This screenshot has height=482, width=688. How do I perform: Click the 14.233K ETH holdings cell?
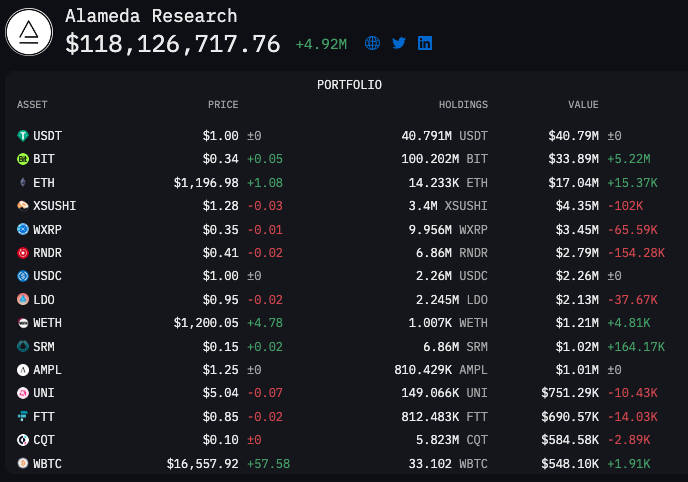coord(448,182)
